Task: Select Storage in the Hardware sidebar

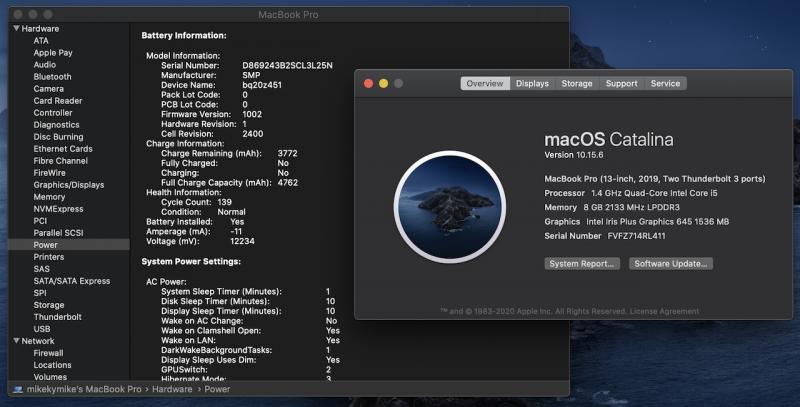Action: (x=49, y=305)
